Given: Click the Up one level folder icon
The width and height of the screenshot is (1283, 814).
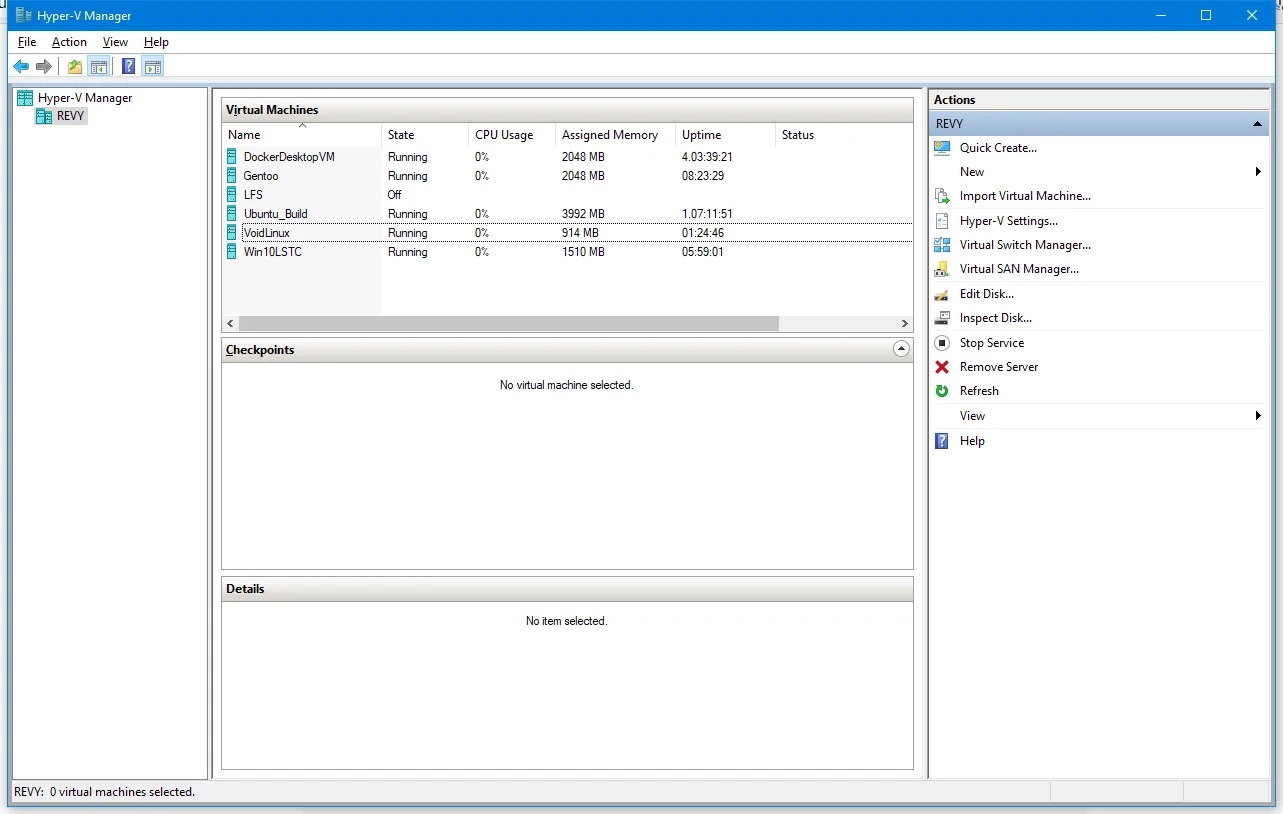Looking at the screenshot, I should pyautogui.click(x=75, y=67).
